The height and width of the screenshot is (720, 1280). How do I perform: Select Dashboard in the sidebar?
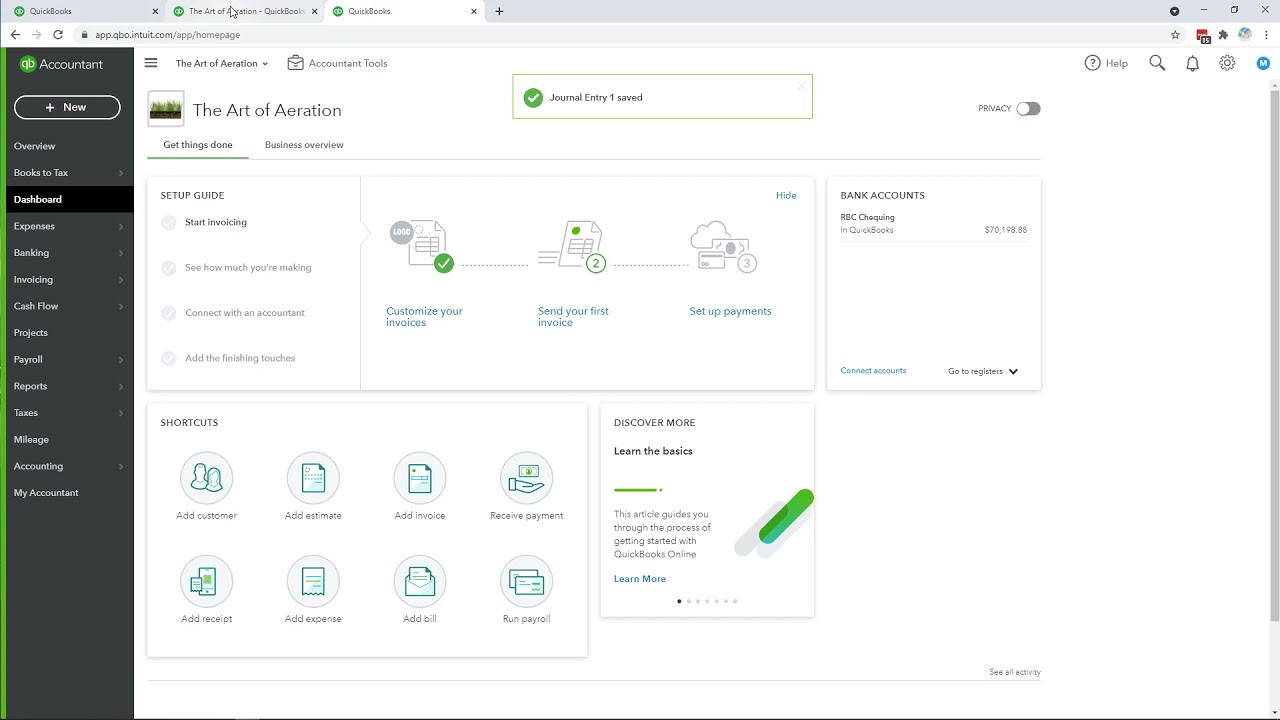(x=67, y=200)
